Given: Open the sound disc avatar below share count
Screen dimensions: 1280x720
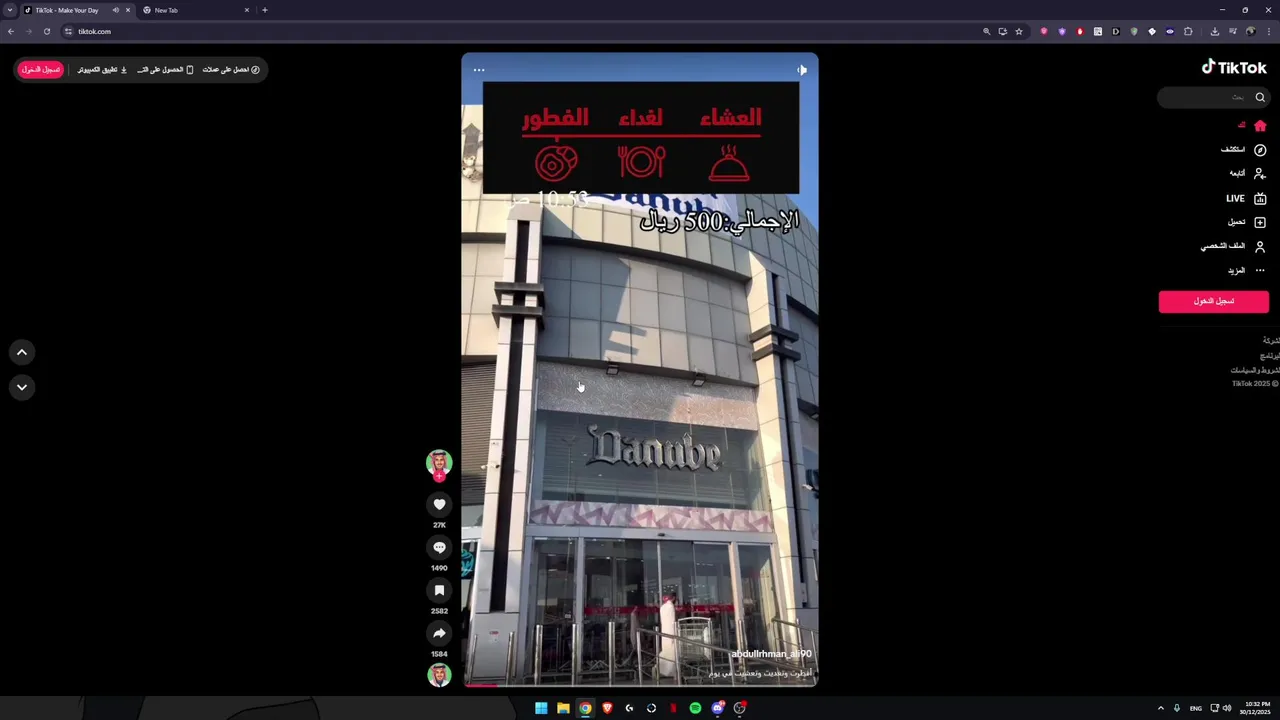Looking at the screenshot, I should [439, 675].
